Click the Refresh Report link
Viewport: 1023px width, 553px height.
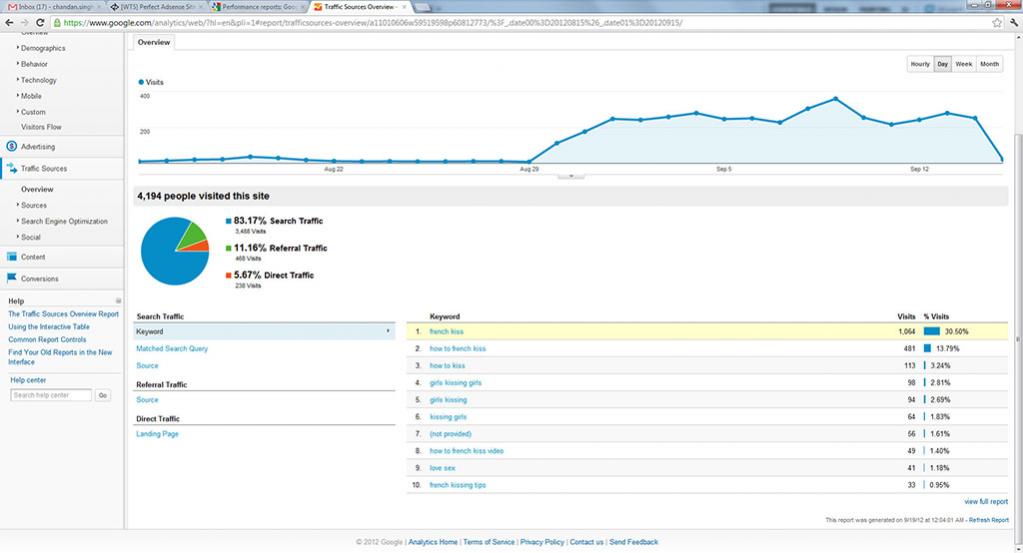tap(988, 520)
